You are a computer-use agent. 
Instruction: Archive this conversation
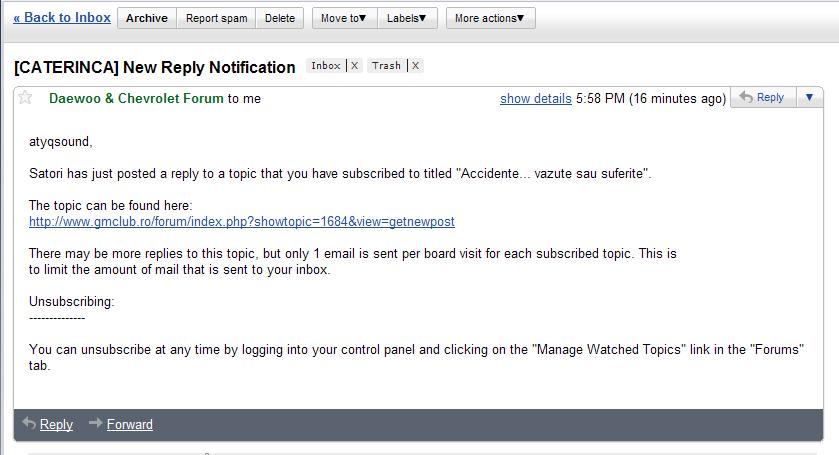click(x=147, y=18)
